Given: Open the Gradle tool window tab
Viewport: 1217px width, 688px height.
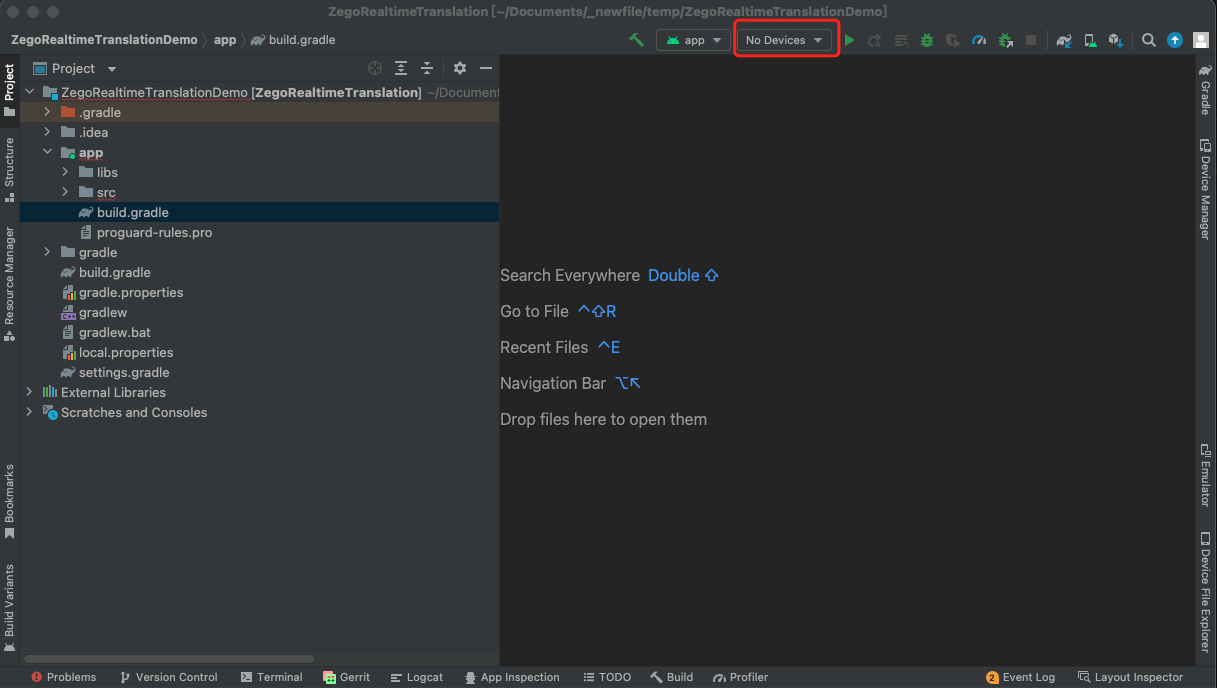Looking at the screenshot, I should click(1206, 91).
